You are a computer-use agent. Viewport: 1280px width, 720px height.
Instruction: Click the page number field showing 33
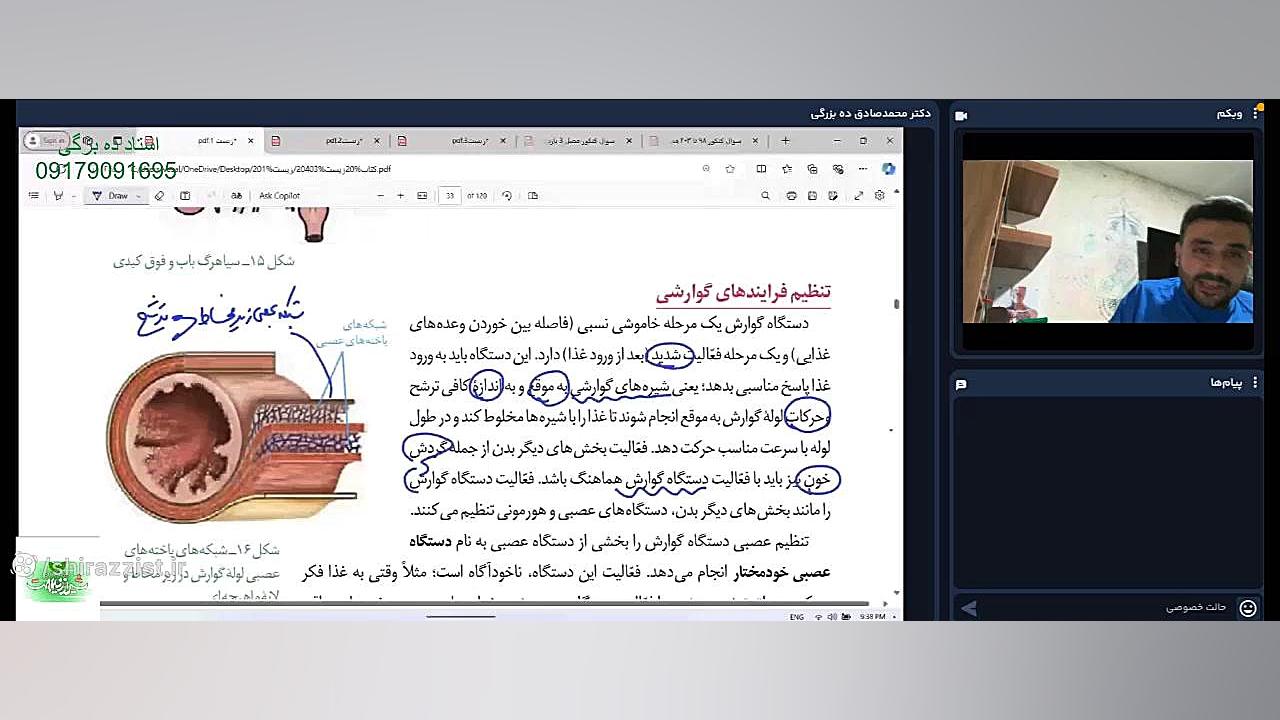coord(450,196)
